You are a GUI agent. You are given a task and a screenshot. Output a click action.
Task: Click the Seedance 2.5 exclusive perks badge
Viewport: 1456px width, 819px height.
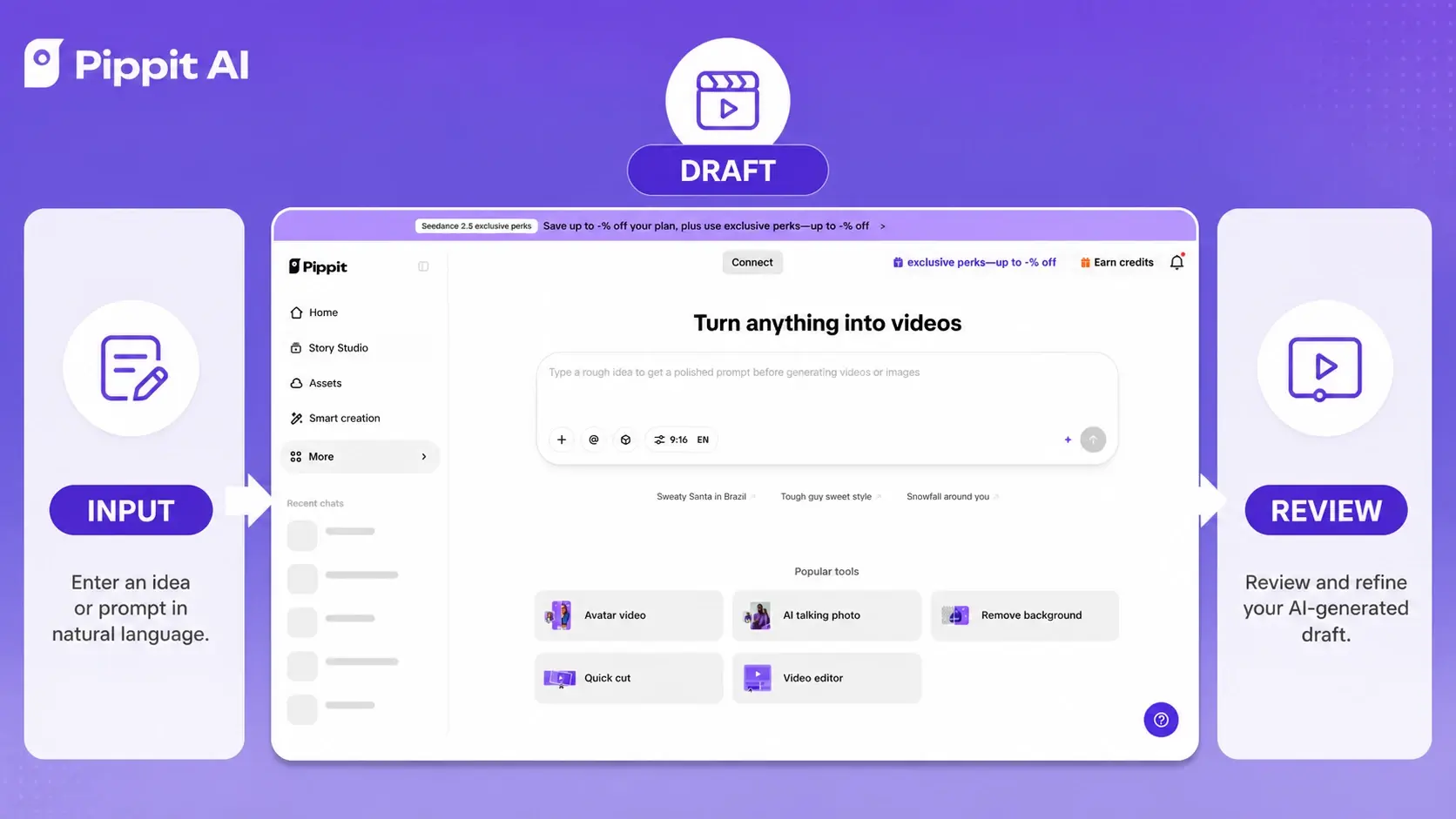476,226
